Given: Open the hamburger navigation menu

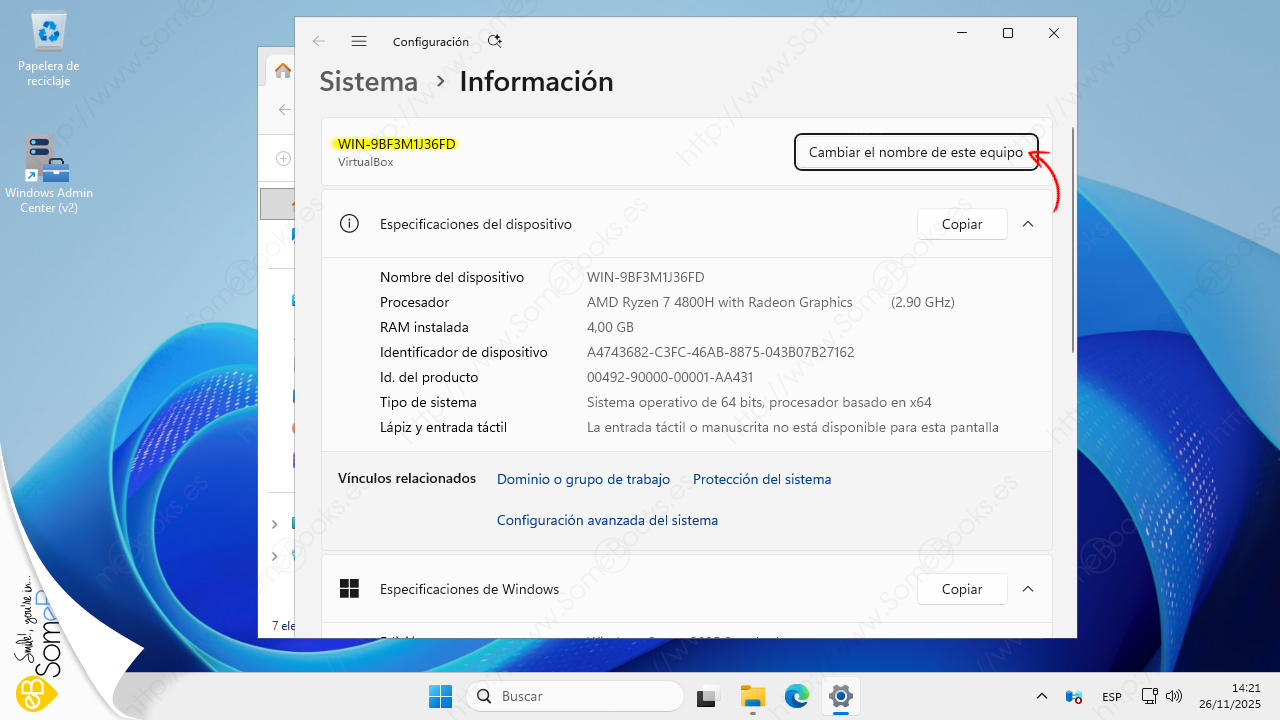Looking at the screenshot, I should [359, 41].
